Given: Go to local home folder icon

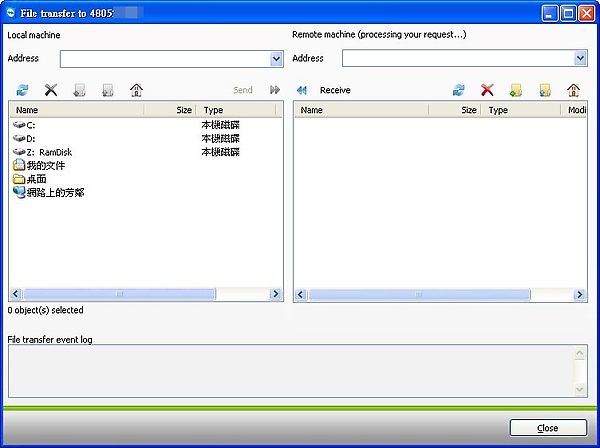Looking at the screenshot, I should point(136,90).
